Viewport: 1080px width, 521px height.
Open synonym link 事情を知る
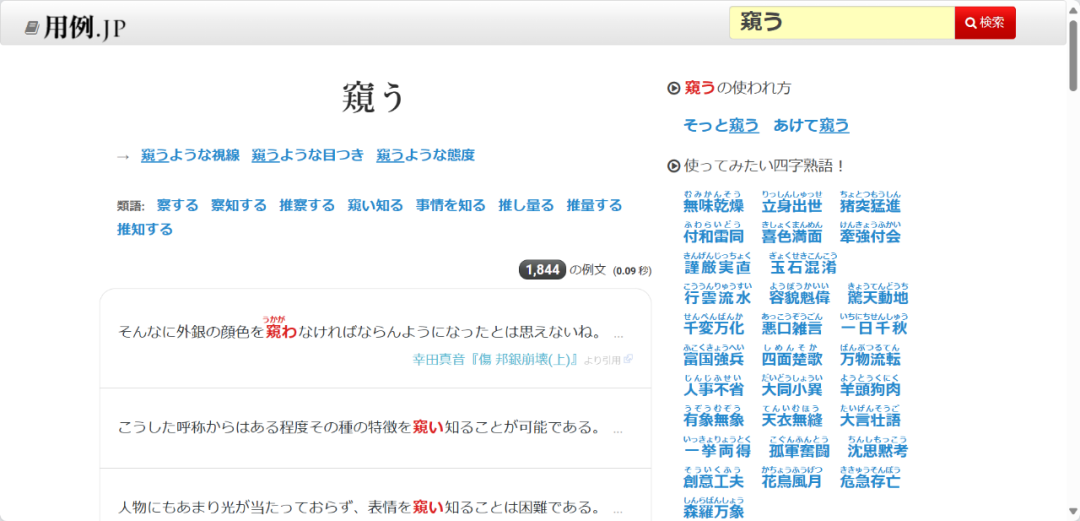(450, 205)
